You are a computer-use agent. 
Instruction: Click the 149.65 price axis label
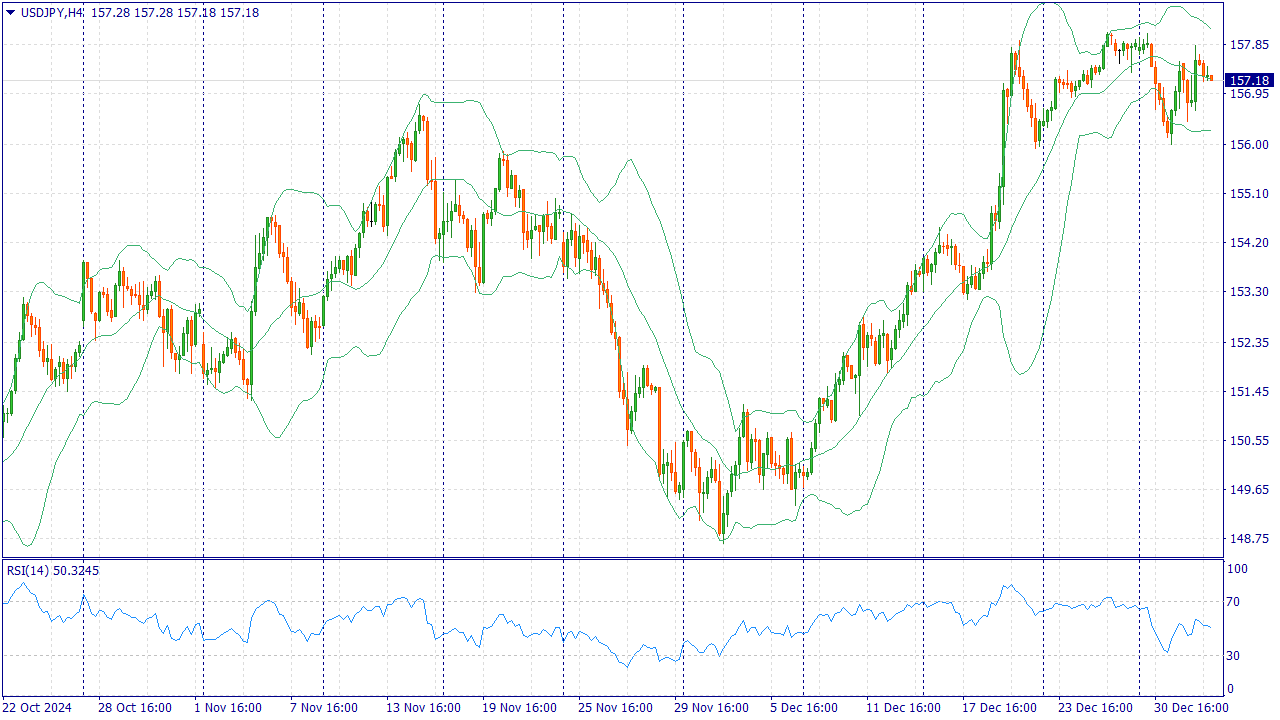tap(1249, 490)
